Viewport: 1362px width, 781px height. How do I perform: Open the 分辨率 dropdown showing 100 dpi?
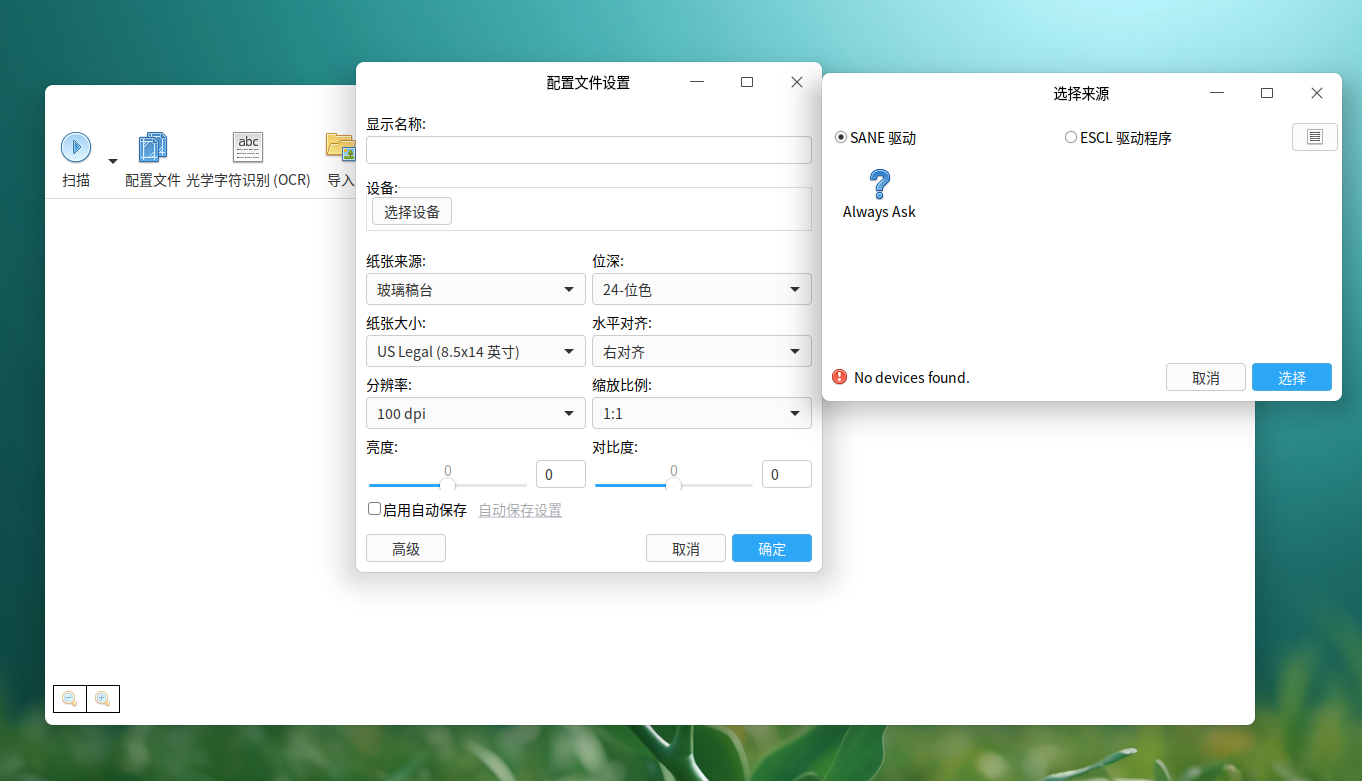[x=476, y=413]
